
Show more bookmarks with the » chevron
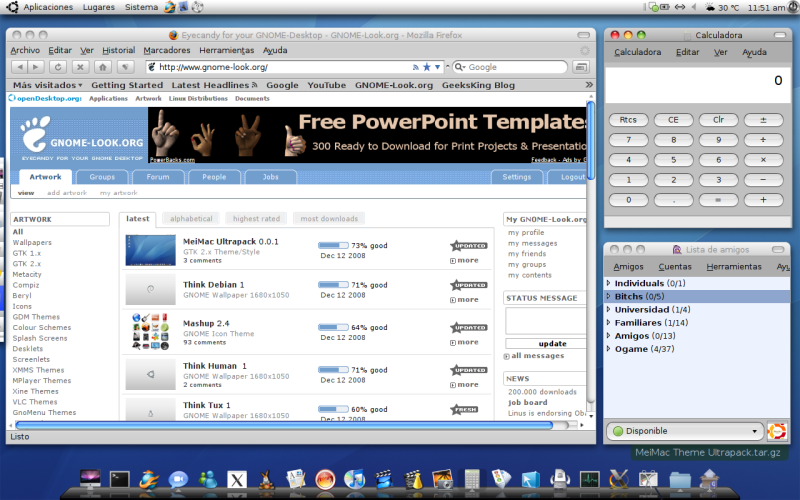pos(589,85)
